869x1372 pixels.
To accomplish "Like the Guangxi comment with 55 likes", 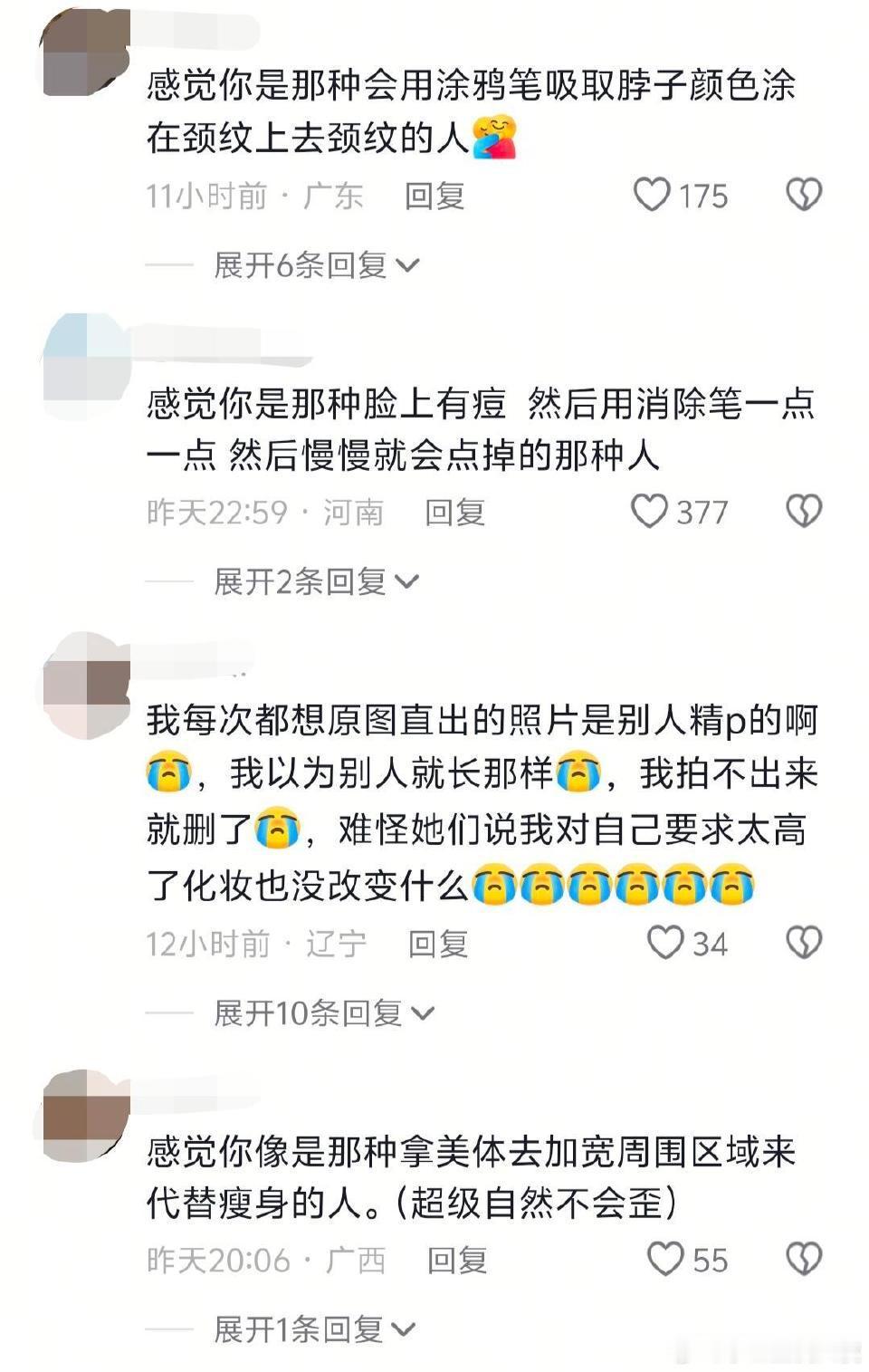I will [x=665, y=1258].
